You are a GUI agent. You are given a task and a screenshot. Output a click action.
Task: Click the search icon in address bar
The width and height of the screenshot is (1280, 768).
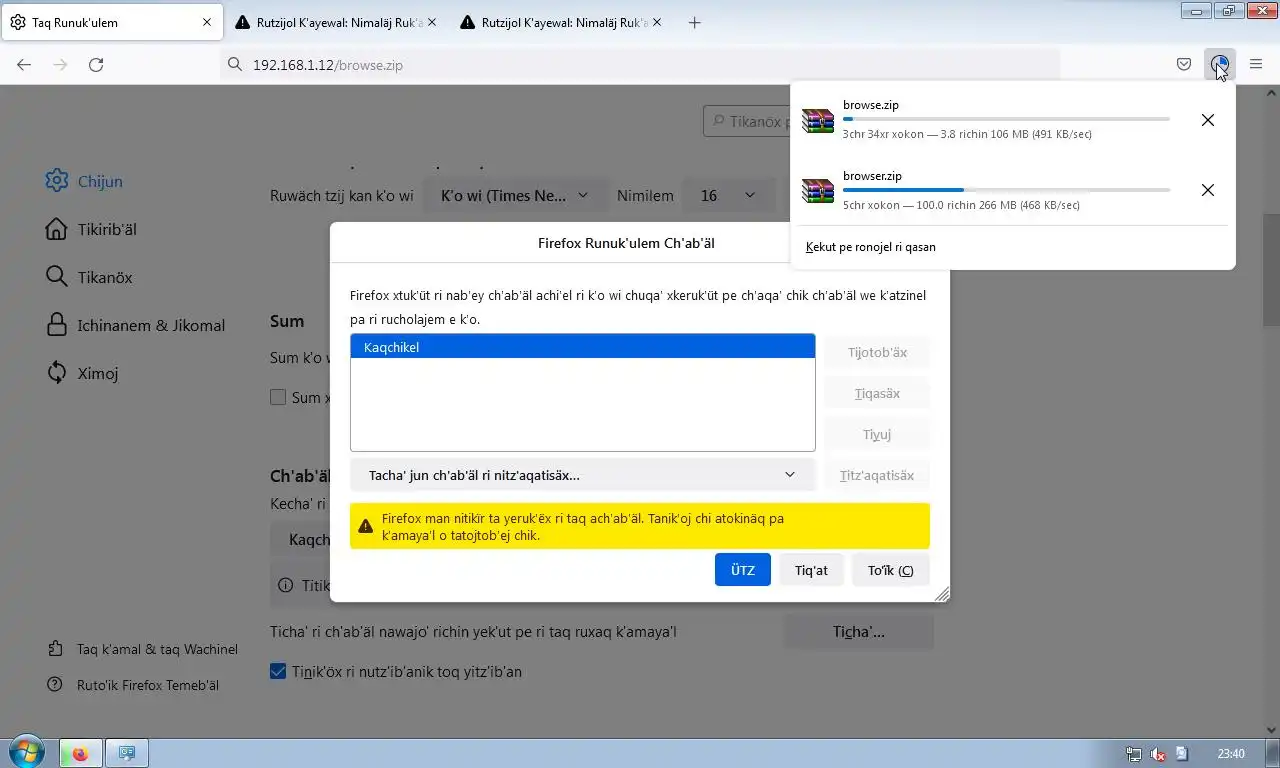pos(235,64)
